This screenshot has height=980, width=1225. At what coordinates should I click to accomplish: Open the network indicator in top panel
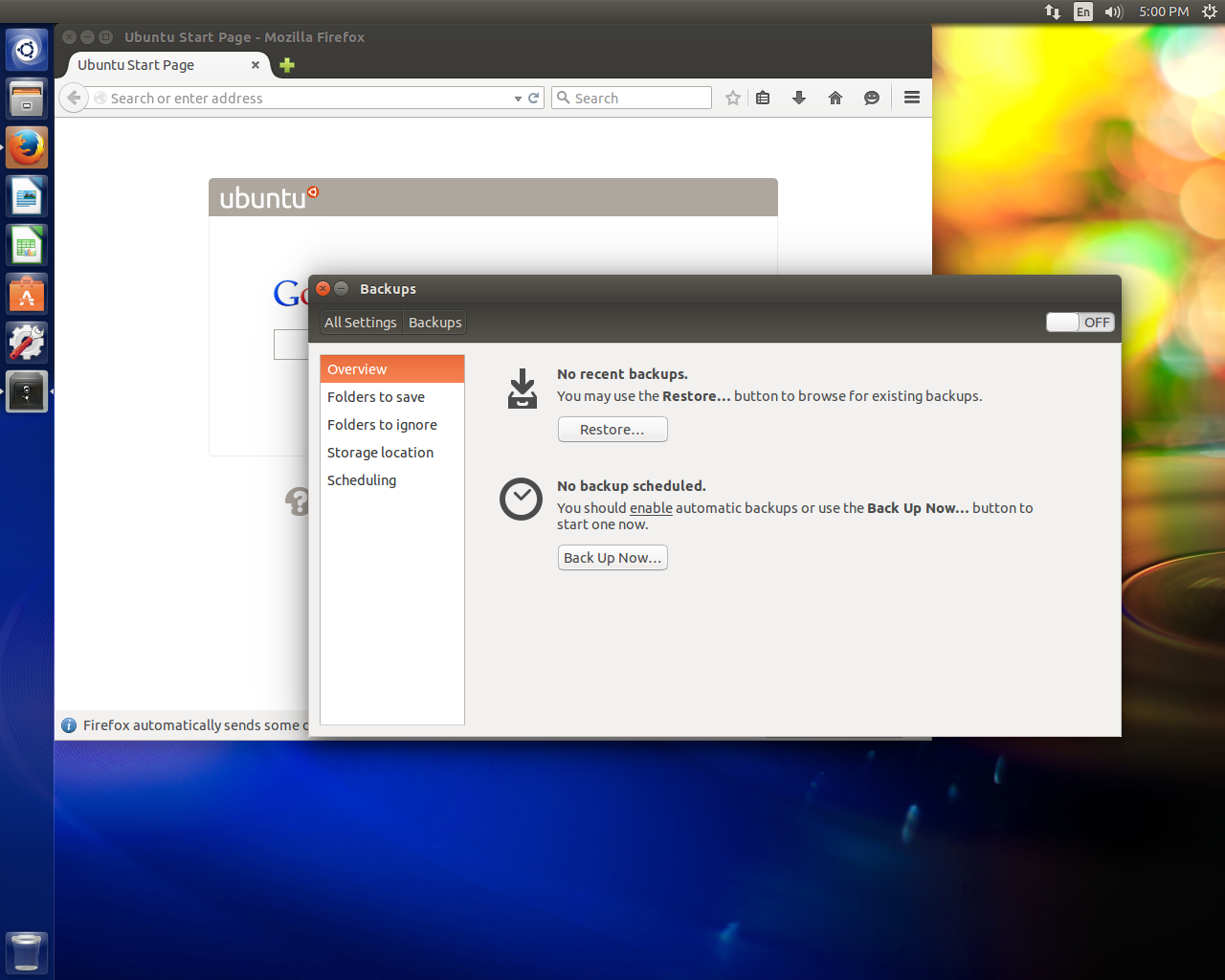coord(1053,11)
